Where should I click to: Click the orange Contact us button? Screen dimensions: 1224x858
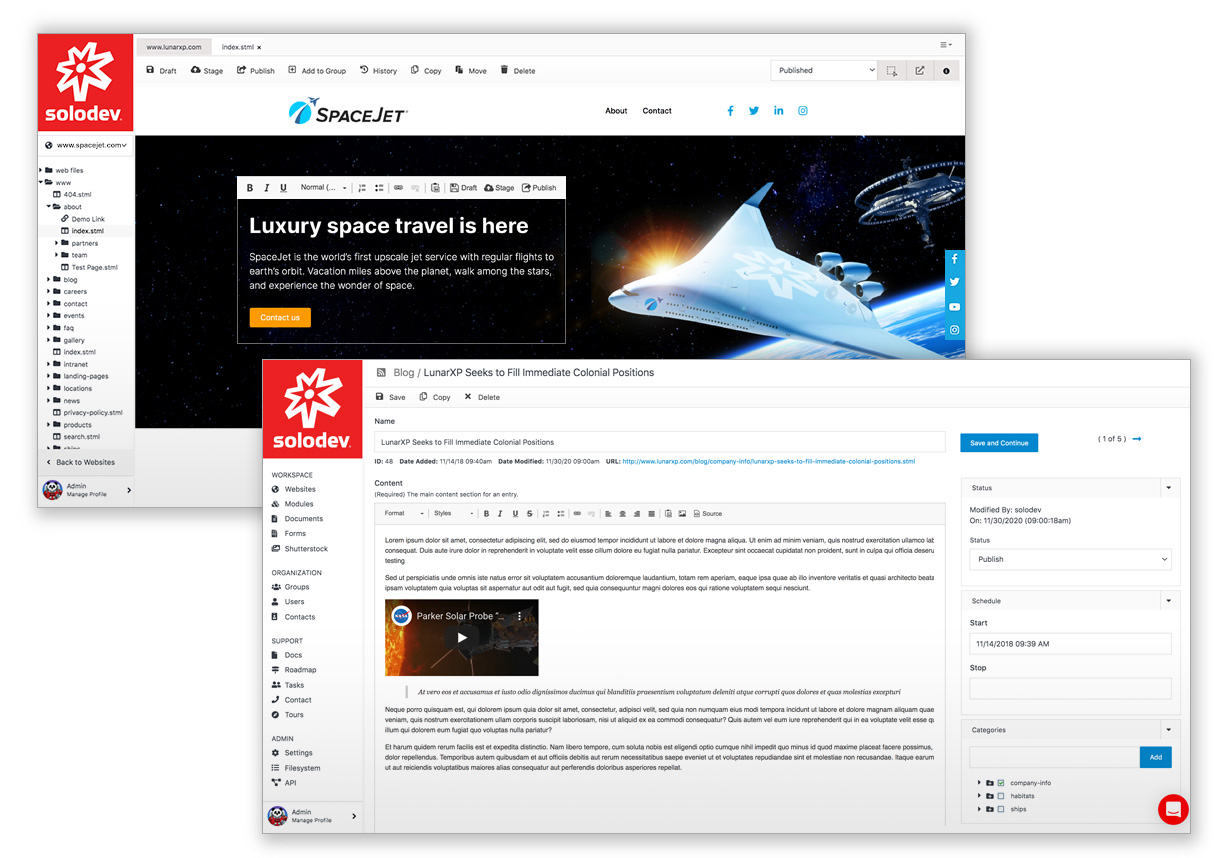click(280, 318)
